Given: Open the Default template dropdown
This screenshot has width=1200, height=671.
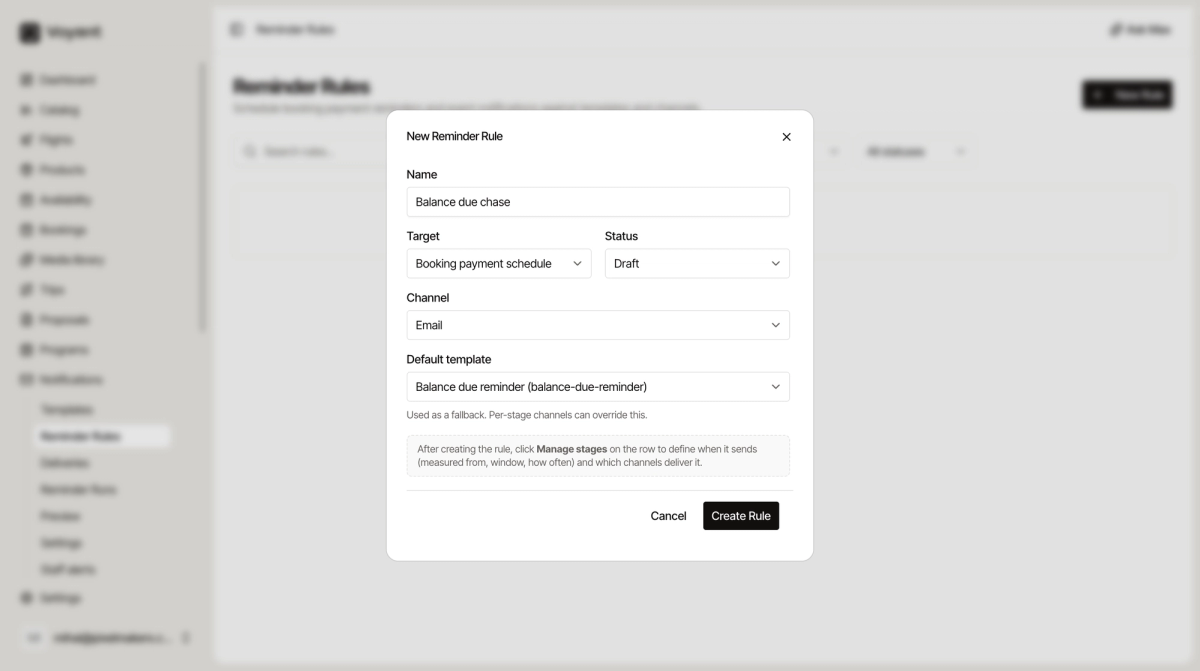Looking at the screenshot, I should point(598,387).
